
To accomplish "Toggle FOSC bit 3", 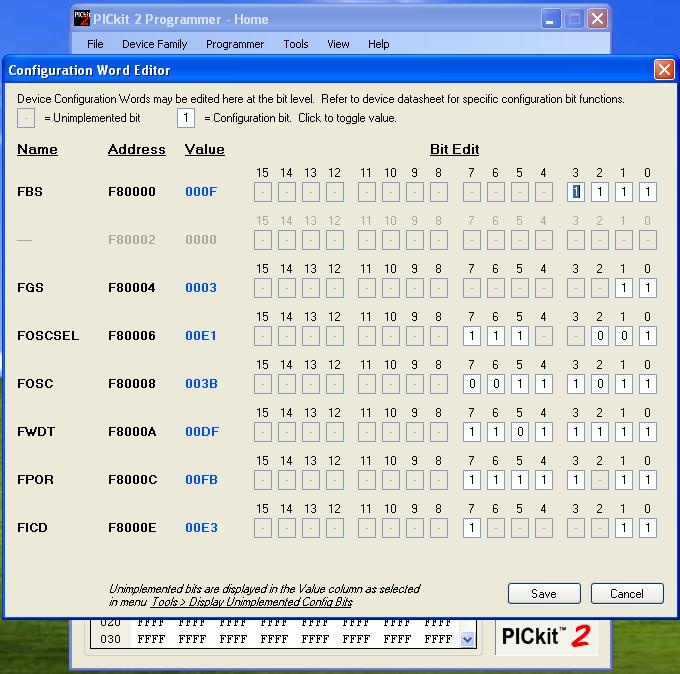I will click(575, 384).
